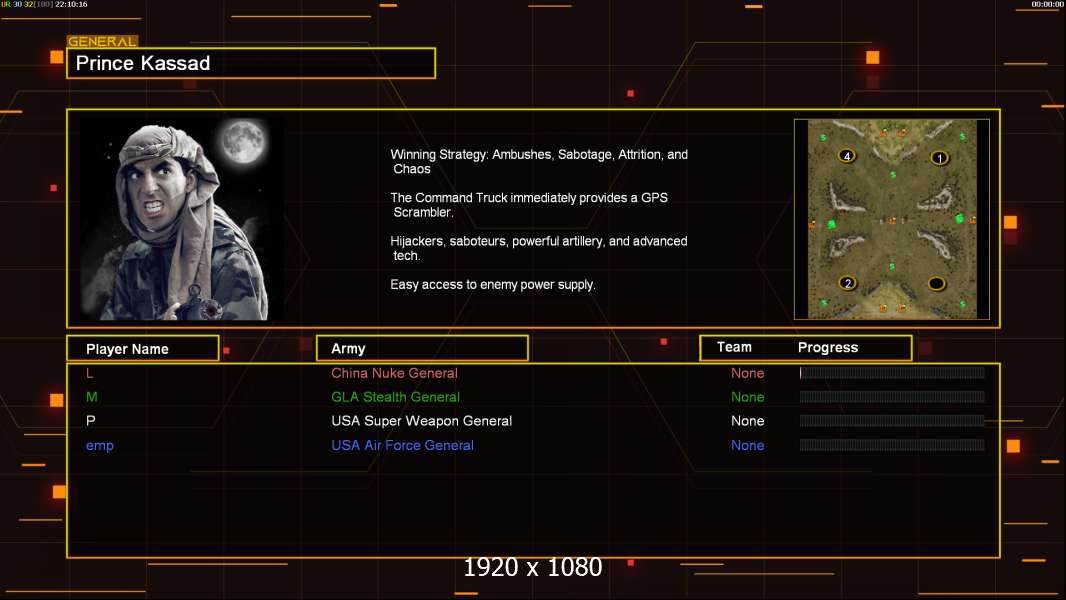Screen dimensions: 1066x600
Task: Click China Nuke General army entry
Action: click(x=394, y=373)
